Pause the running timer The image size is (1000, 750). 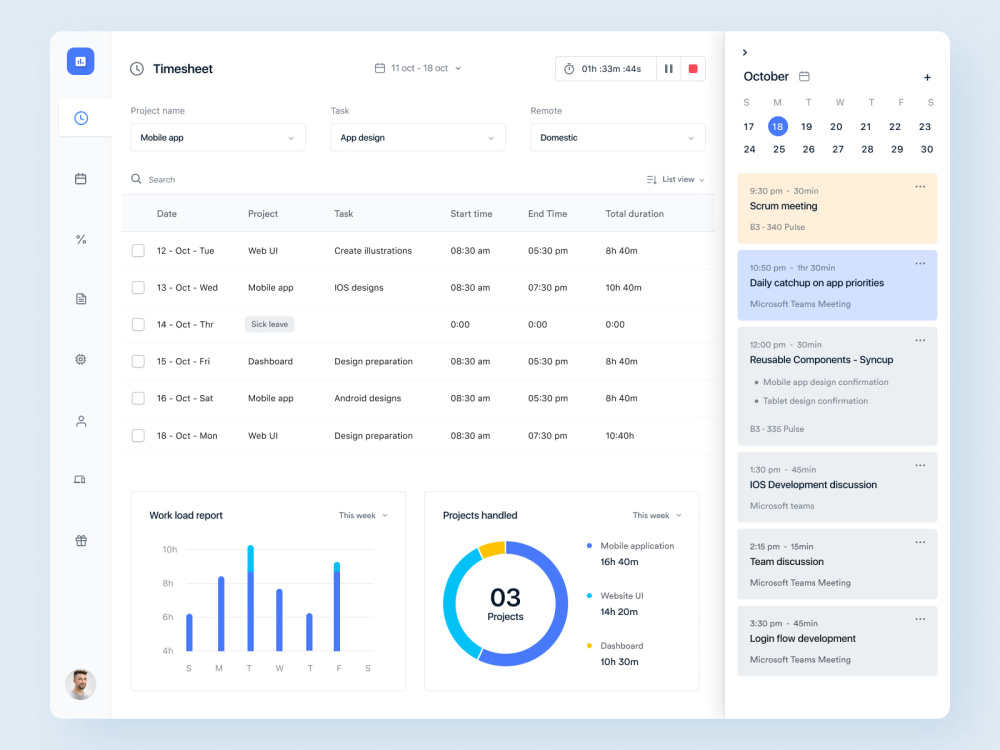(x=668, y=69)
